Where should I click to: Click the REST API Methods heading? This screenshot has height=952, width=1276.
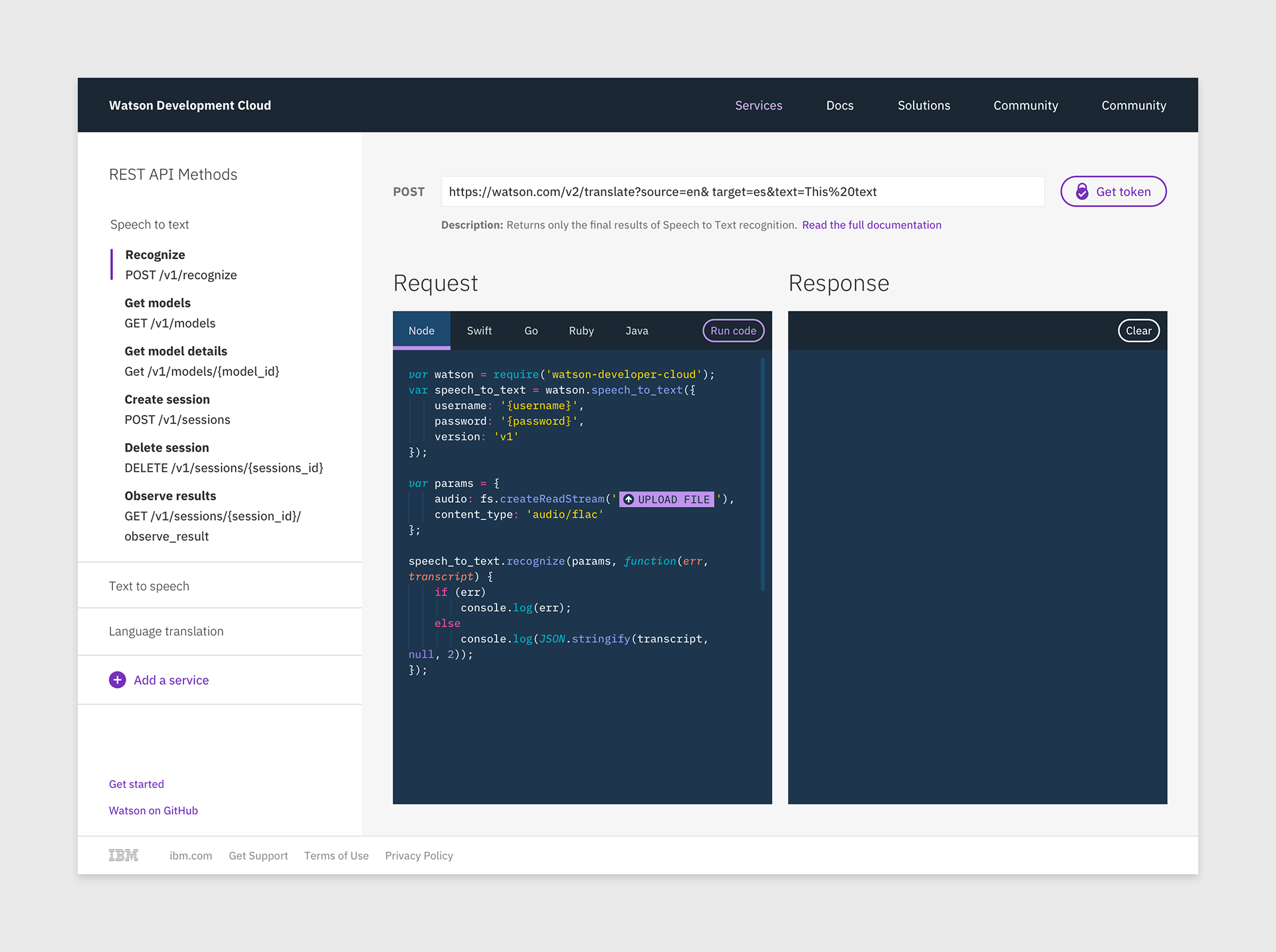point(173,174)
